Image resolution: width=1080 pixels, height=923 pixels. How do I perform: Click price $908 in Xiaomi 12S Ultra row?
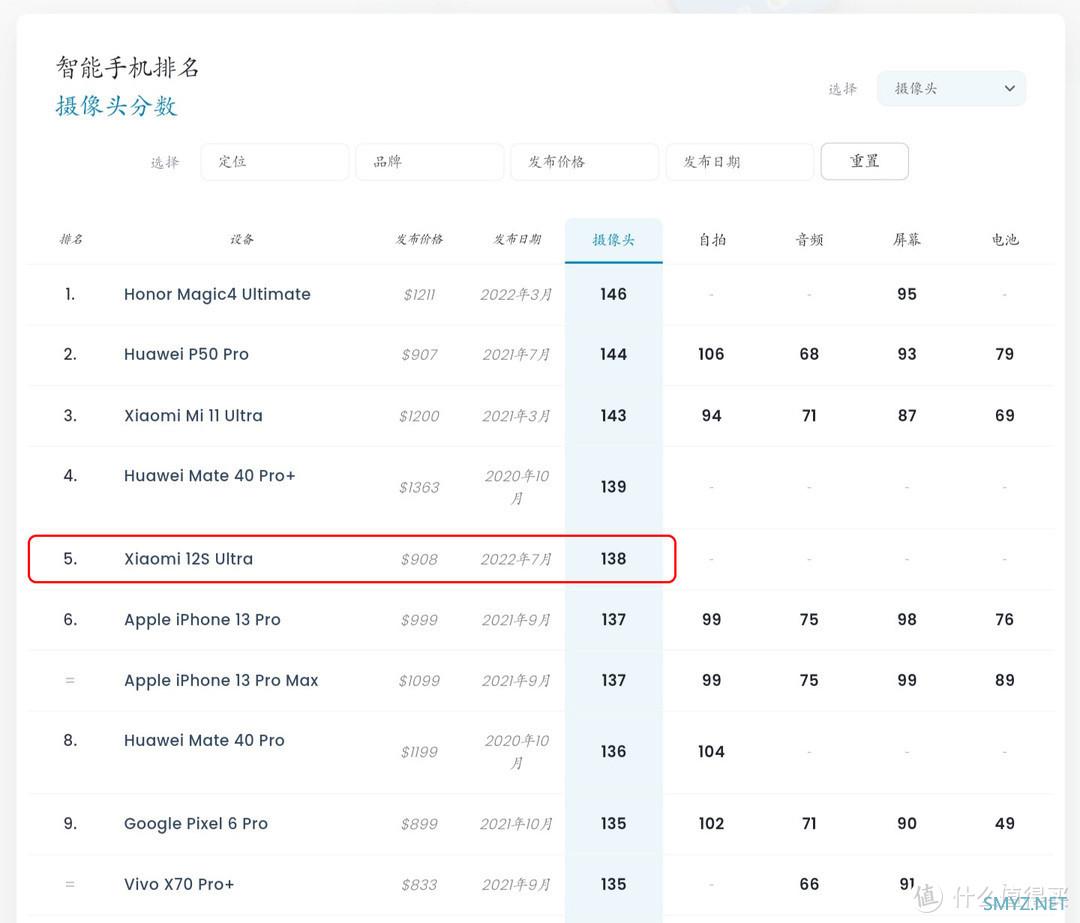pos(419,559)
